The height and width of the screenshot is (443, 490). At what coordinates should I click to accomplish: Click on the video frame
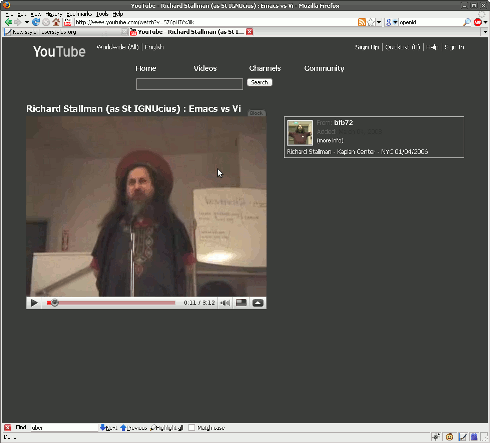coord(146,206)
